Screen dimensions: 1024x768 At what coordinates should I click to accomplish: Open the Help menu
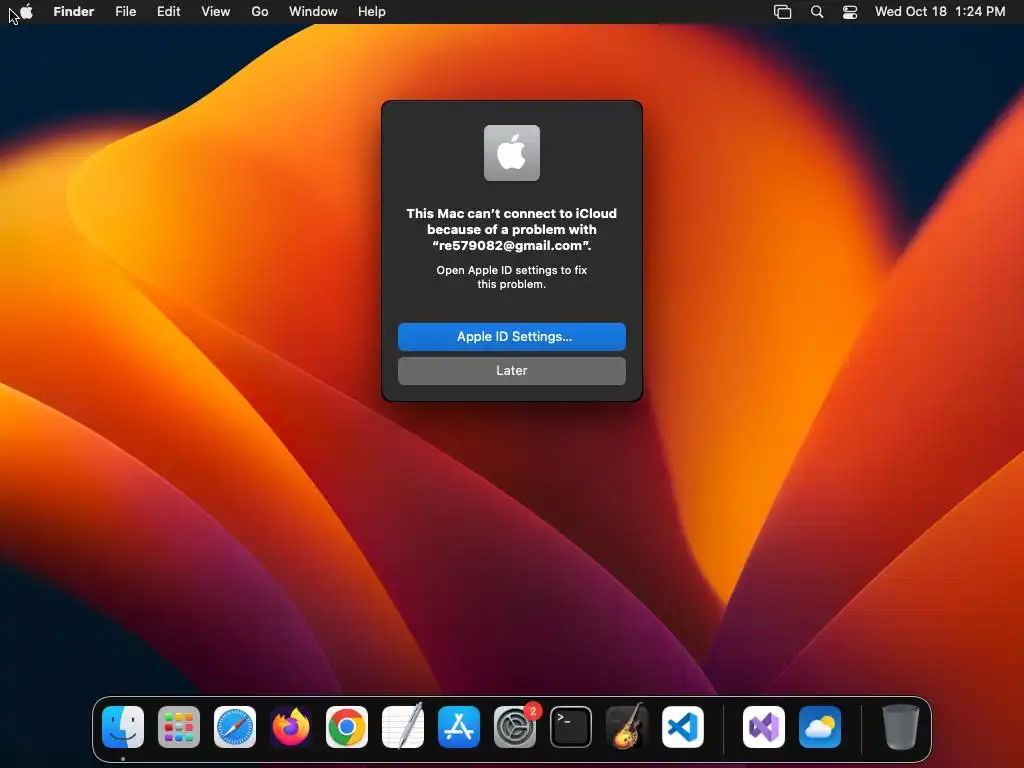[372, 12]
